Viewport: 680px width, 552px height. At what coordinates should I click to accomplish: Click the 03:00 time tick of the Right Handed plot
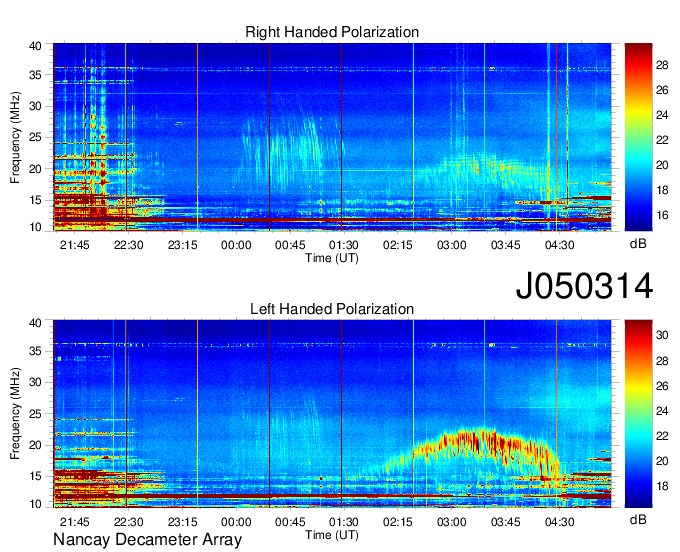click(x=451, y=245)
